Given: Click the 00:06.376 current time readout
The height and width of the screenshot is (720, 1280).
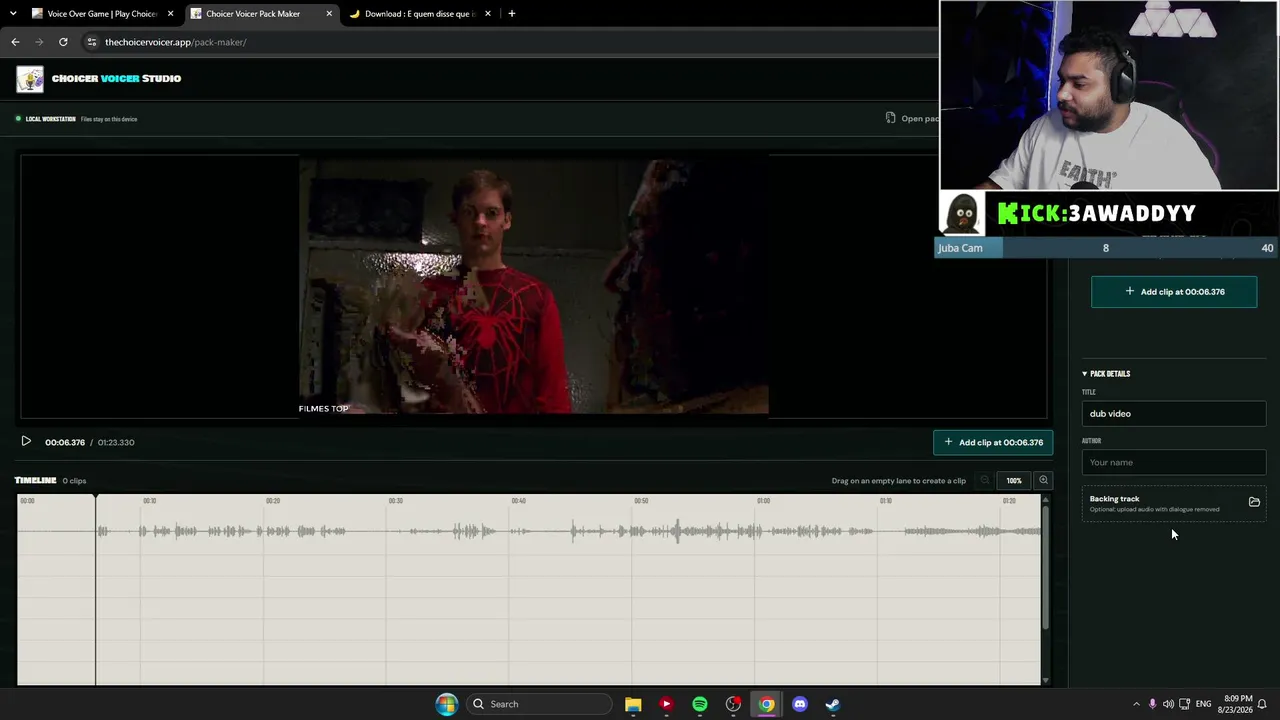Looking at the screenshot, I should (65, 442).
